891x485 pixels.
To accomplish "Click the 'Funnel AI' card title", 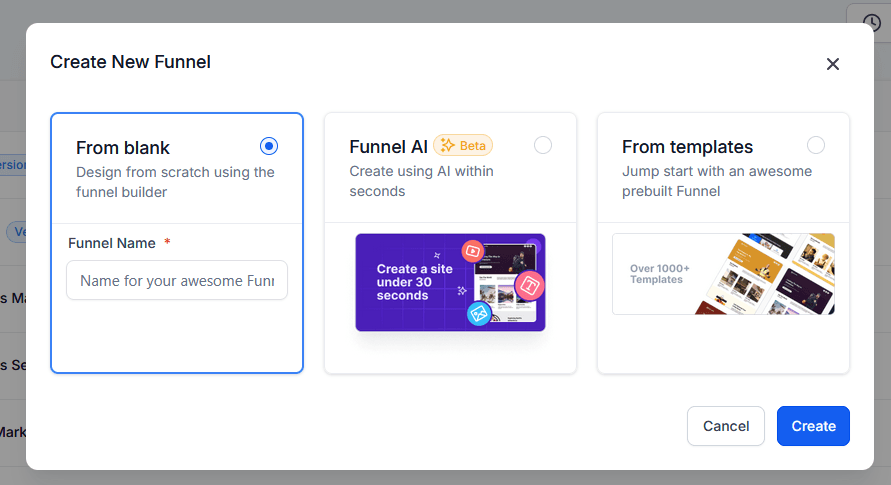I will (388, 147).
